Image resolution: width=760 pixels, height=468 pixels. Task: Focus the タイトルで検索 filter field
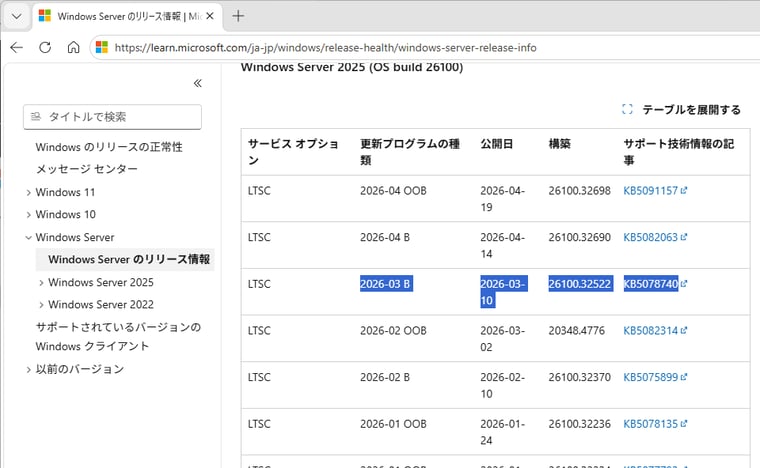click(x=112, y=117)
